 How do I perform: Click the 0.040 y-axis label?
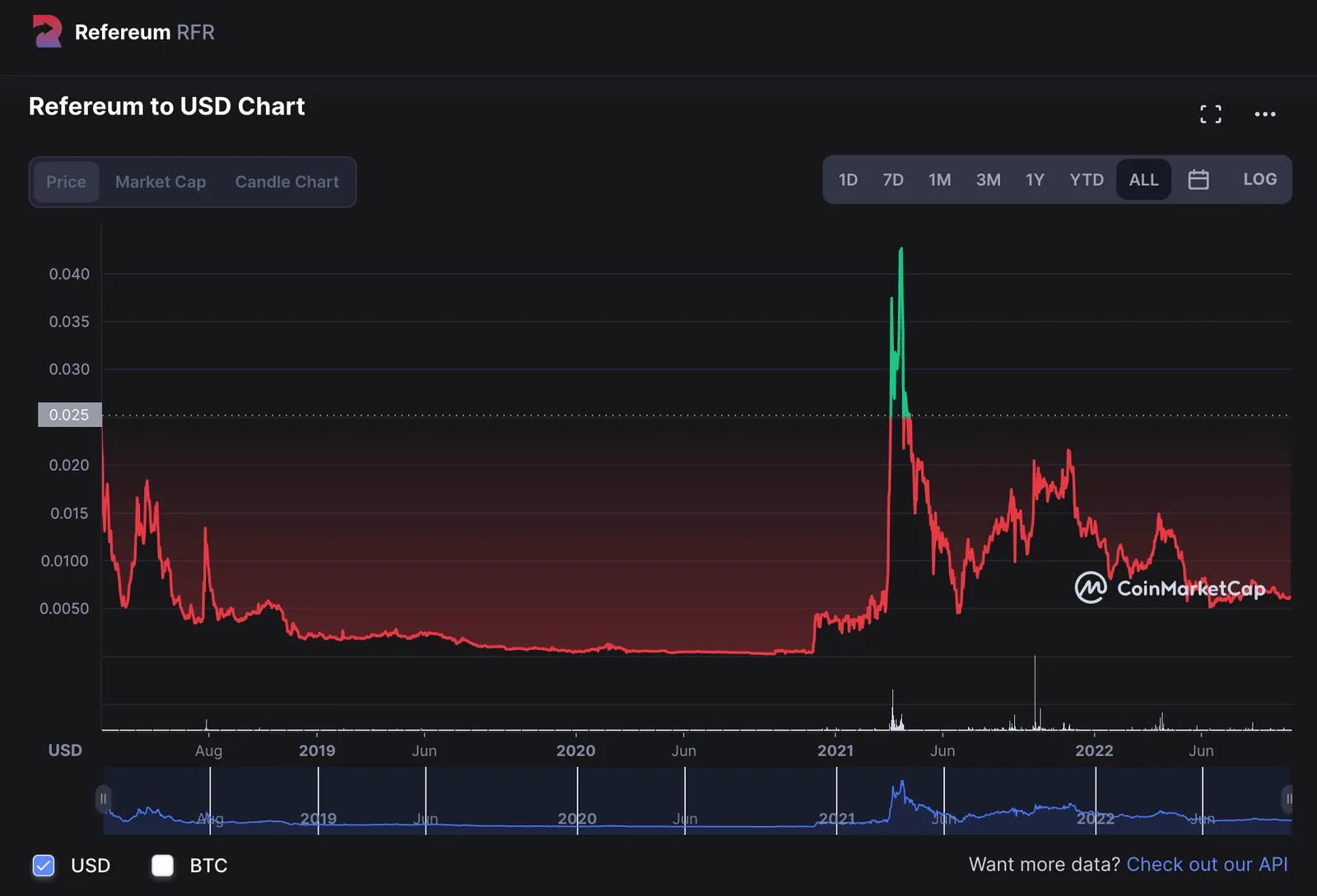tap(69, 274)
